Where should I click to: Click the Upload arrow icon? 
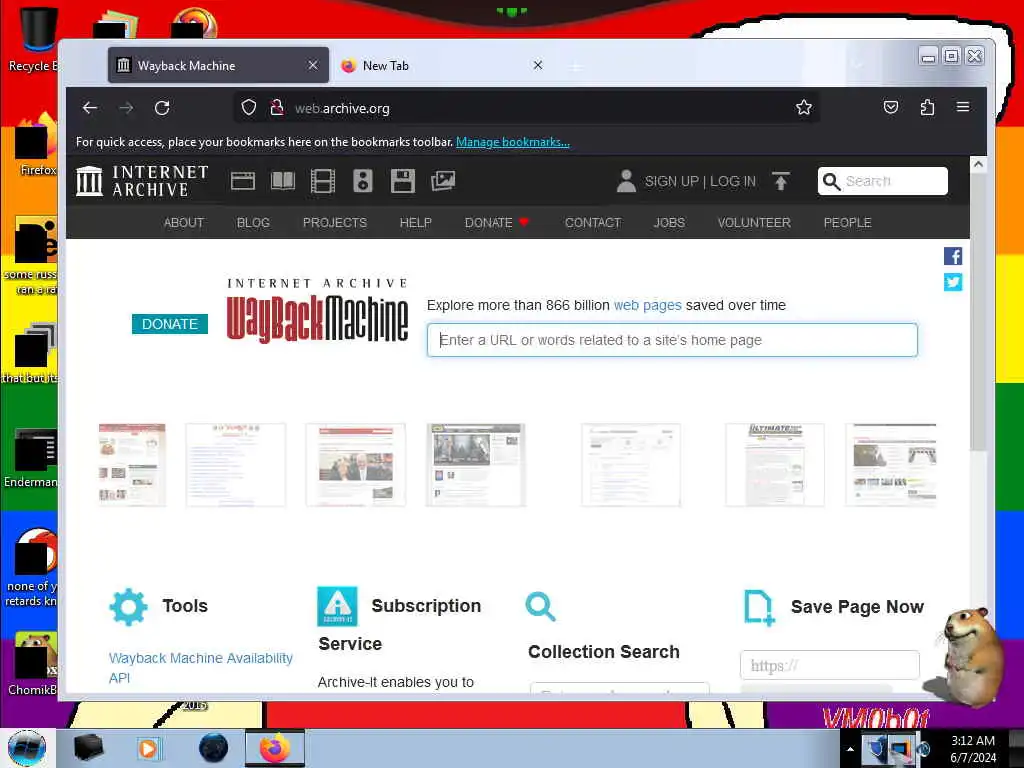point(780,181)
